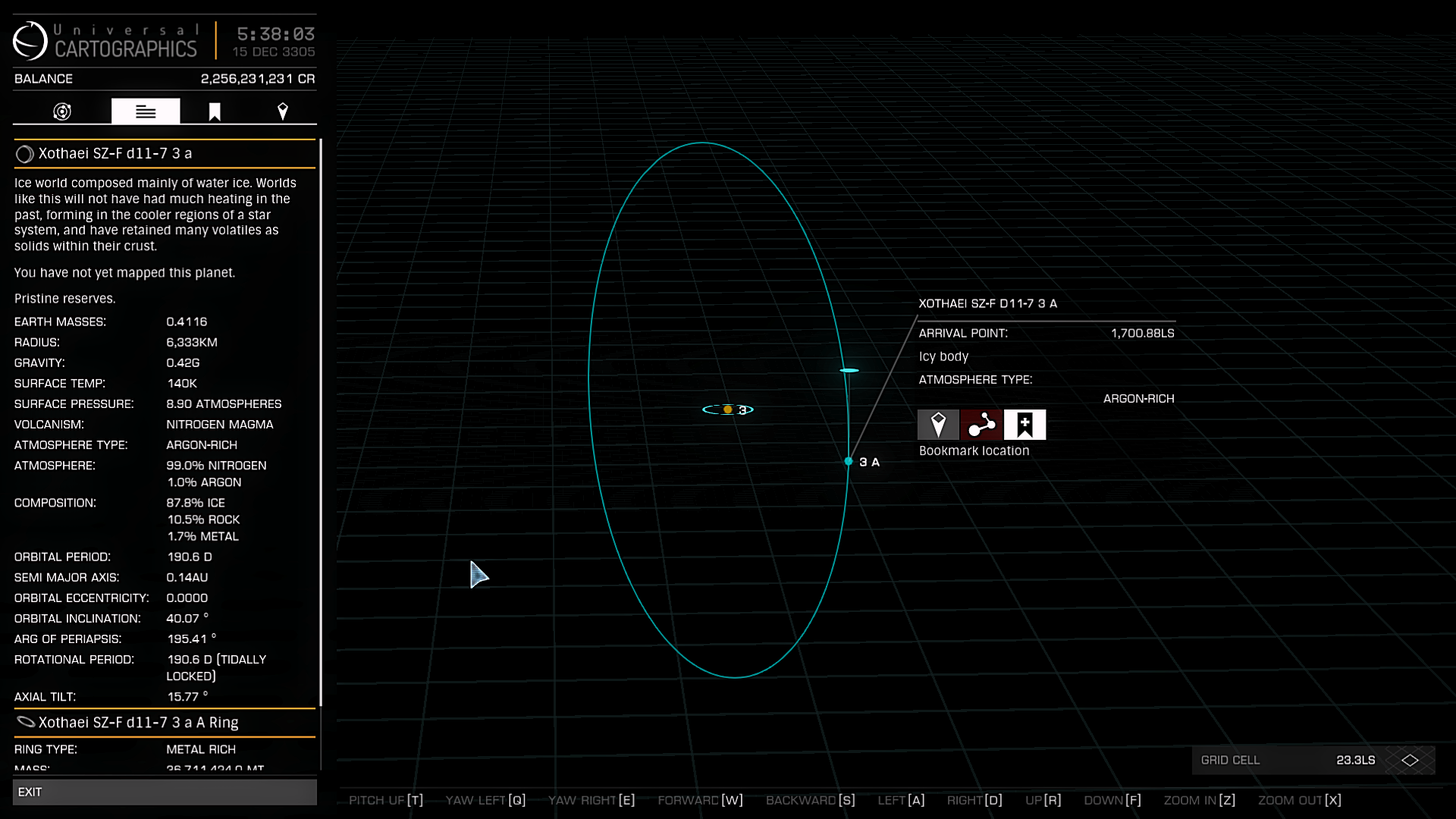Image resolution: width=1456 pixels, height=819 pixels.
Task: Click ring type value METAL RICH
Action: 201,749
